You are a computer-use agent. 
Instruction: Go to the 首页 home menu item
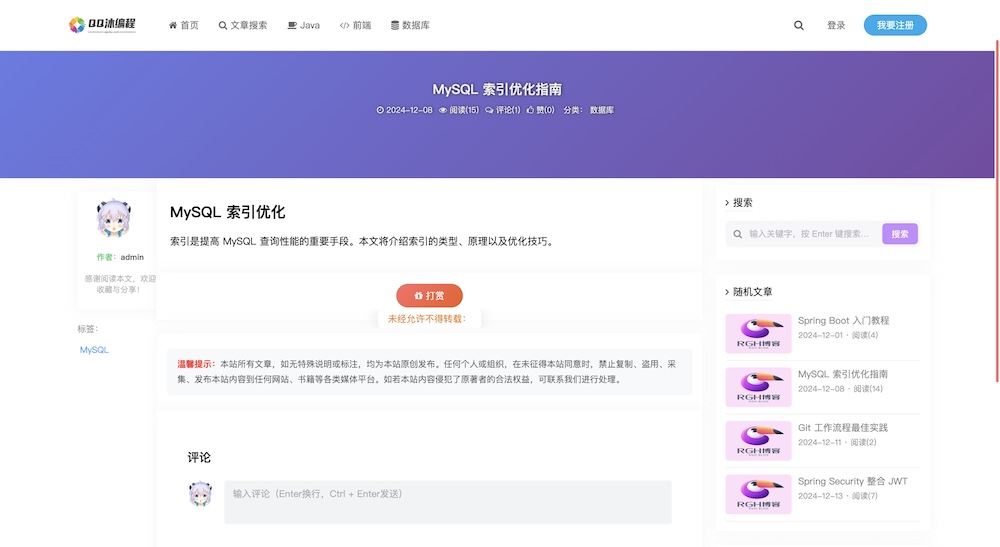pyautogui.click(x=184, y=26)
